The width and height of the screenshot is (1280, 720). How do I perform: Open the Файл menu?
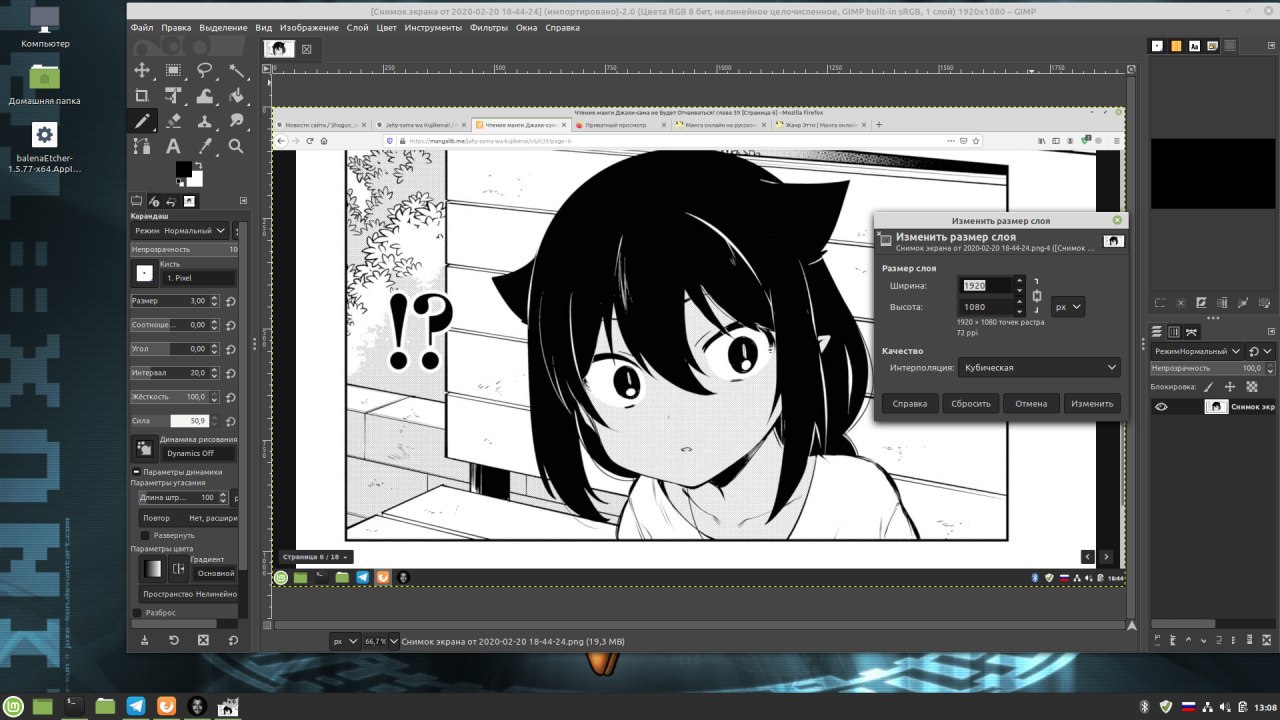(142, 28)
